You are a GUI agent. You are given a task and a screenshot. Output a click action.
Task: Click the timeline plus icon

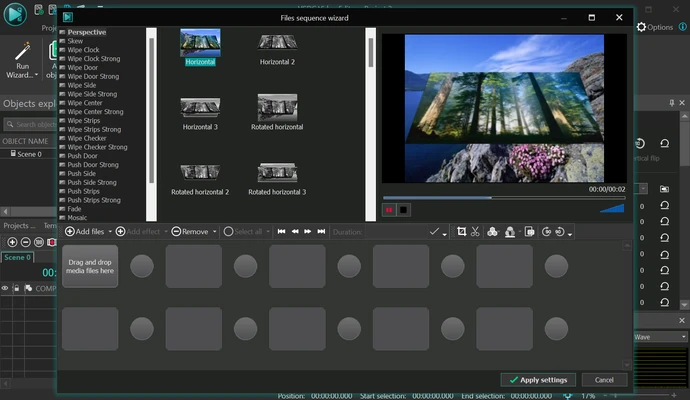[12, 242]
